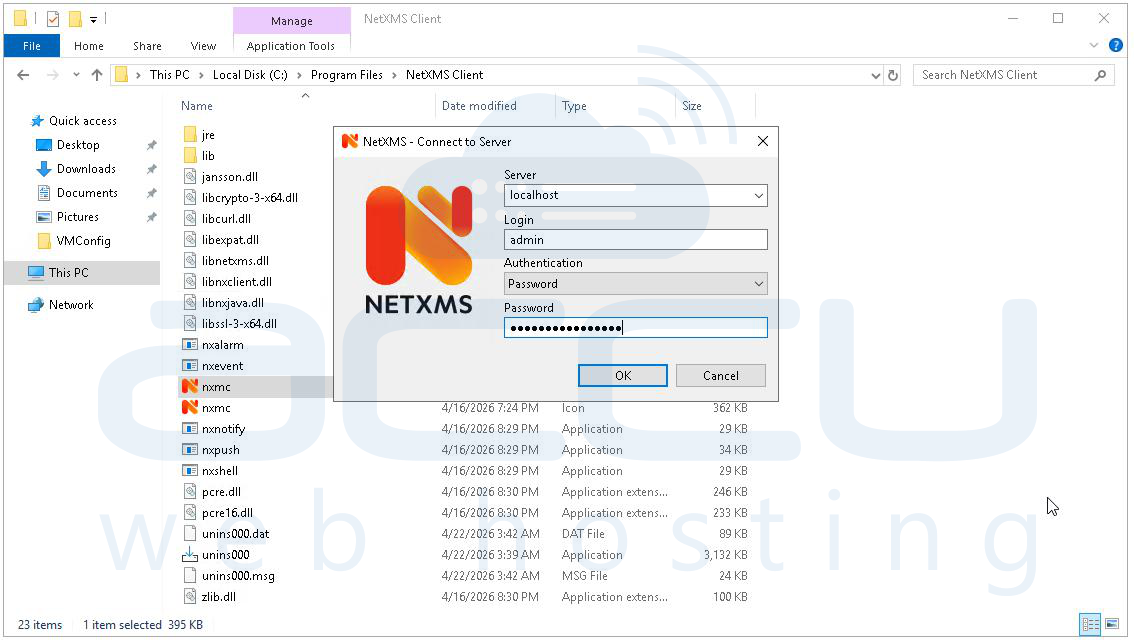1134x640 pixels.
Task: Open Explorer Help question mark icon
Action: 1116,46
